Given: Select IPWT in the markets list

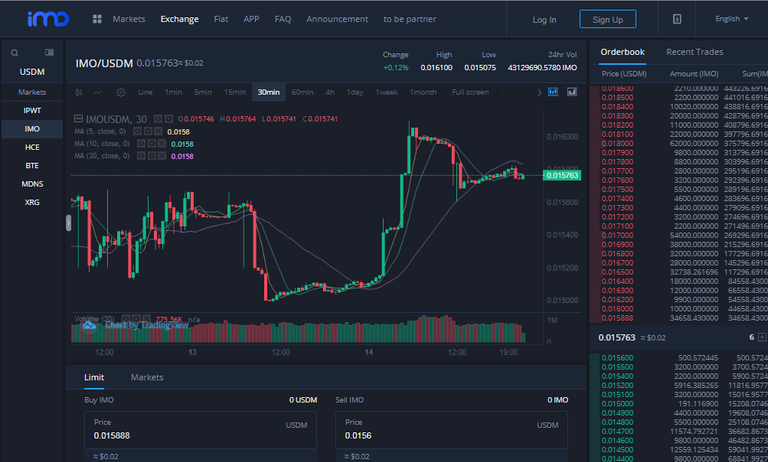Looking at the screenshot, I should coord(32,111).
